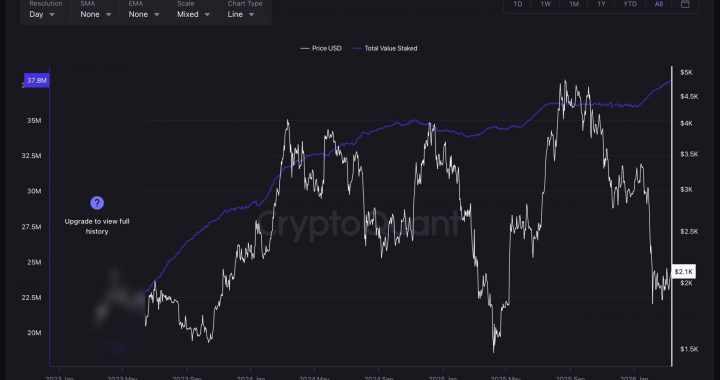Click the $3K right axis label
Viewport: 720px width, 380px height.
click(x=686, y=190)
